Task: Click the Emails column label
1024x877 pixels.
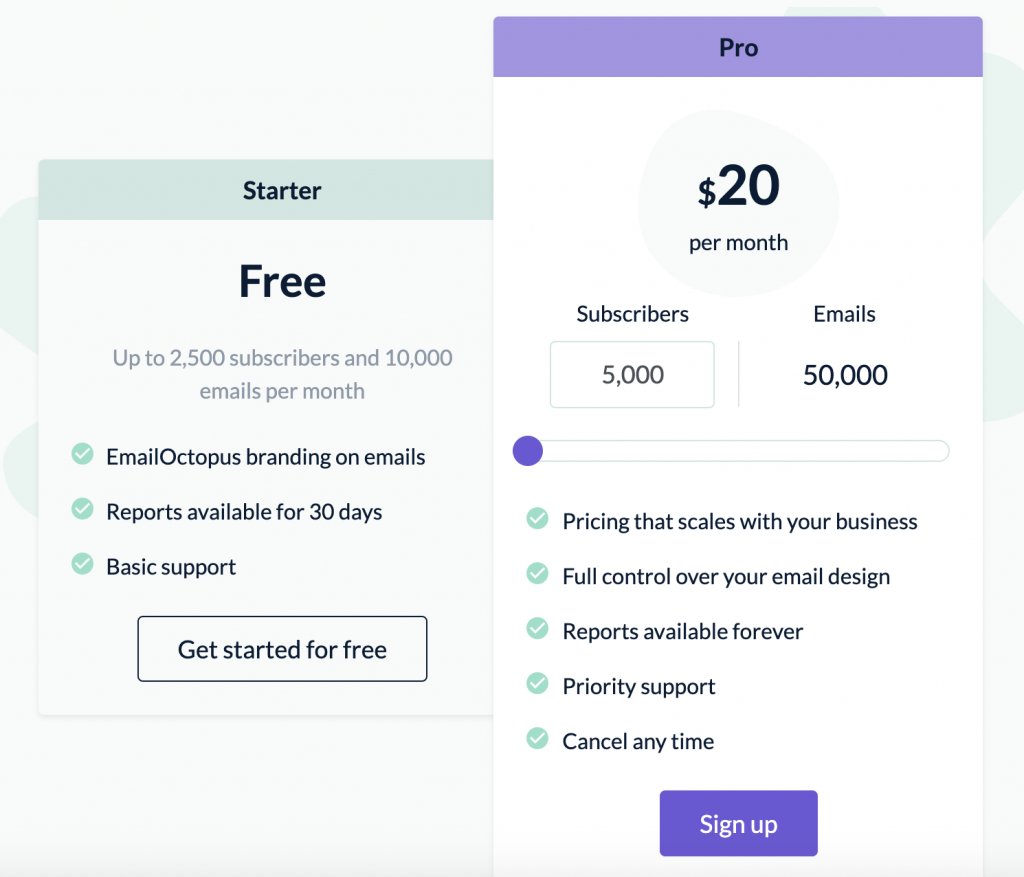Action: pos(844,314)
